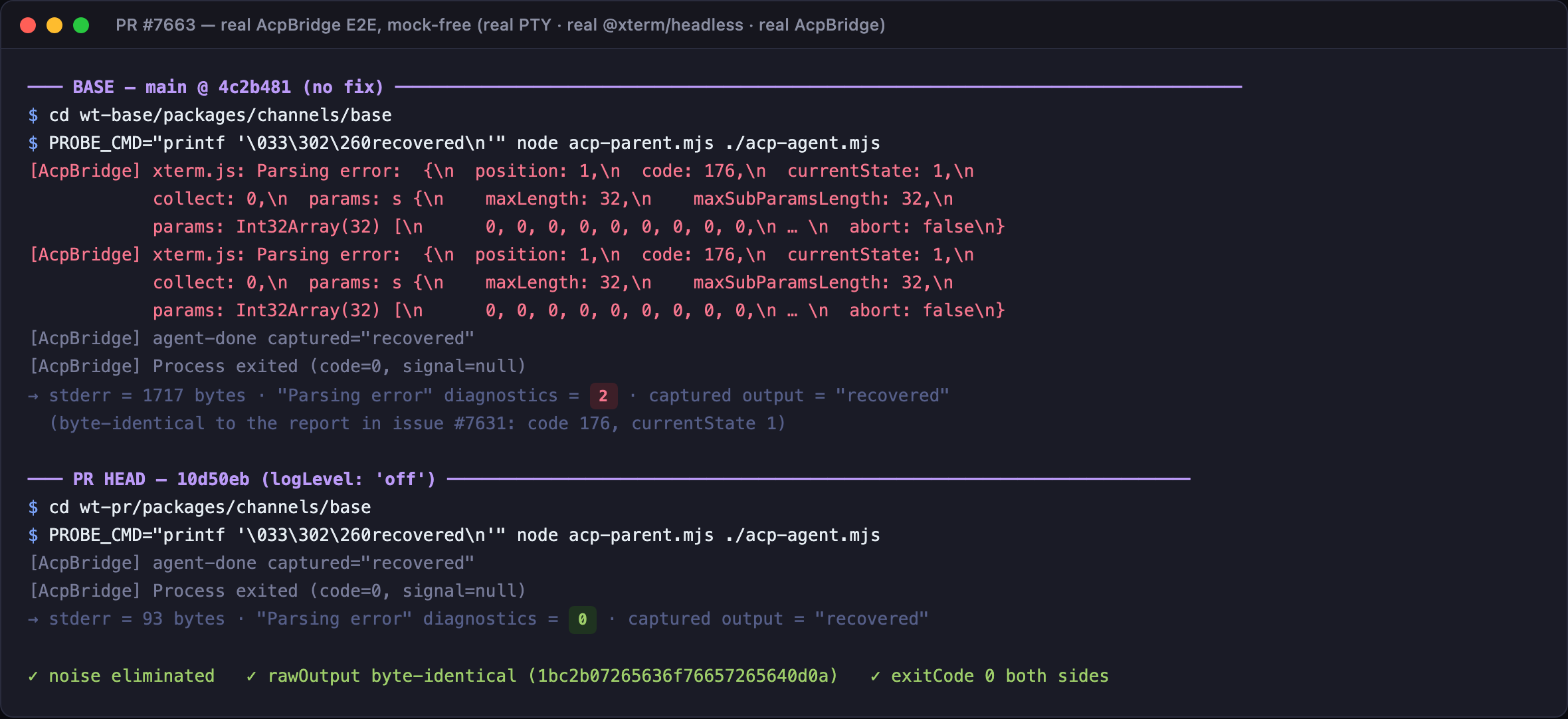Click the window title 'PR #7663 — real AcpBridge E2E'
The height and width of the screenshot is (719, 1568).
pyautogui.click(x=500, y=25)
